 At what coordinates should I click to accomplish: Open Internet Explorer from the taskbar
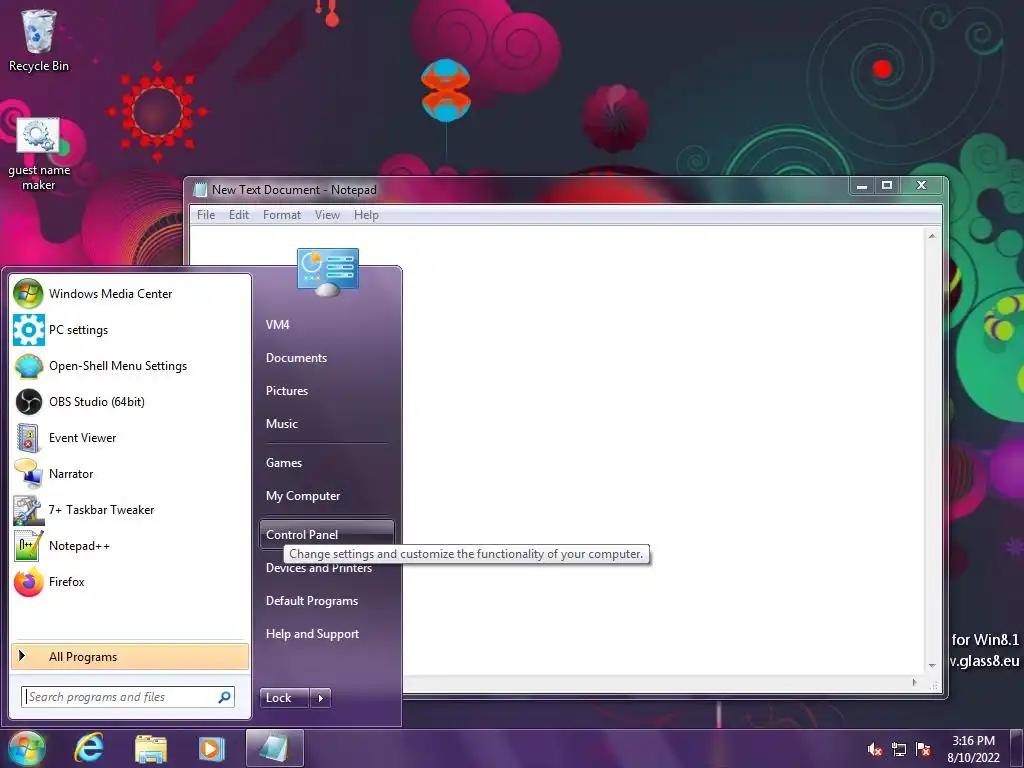coord(88,748)
